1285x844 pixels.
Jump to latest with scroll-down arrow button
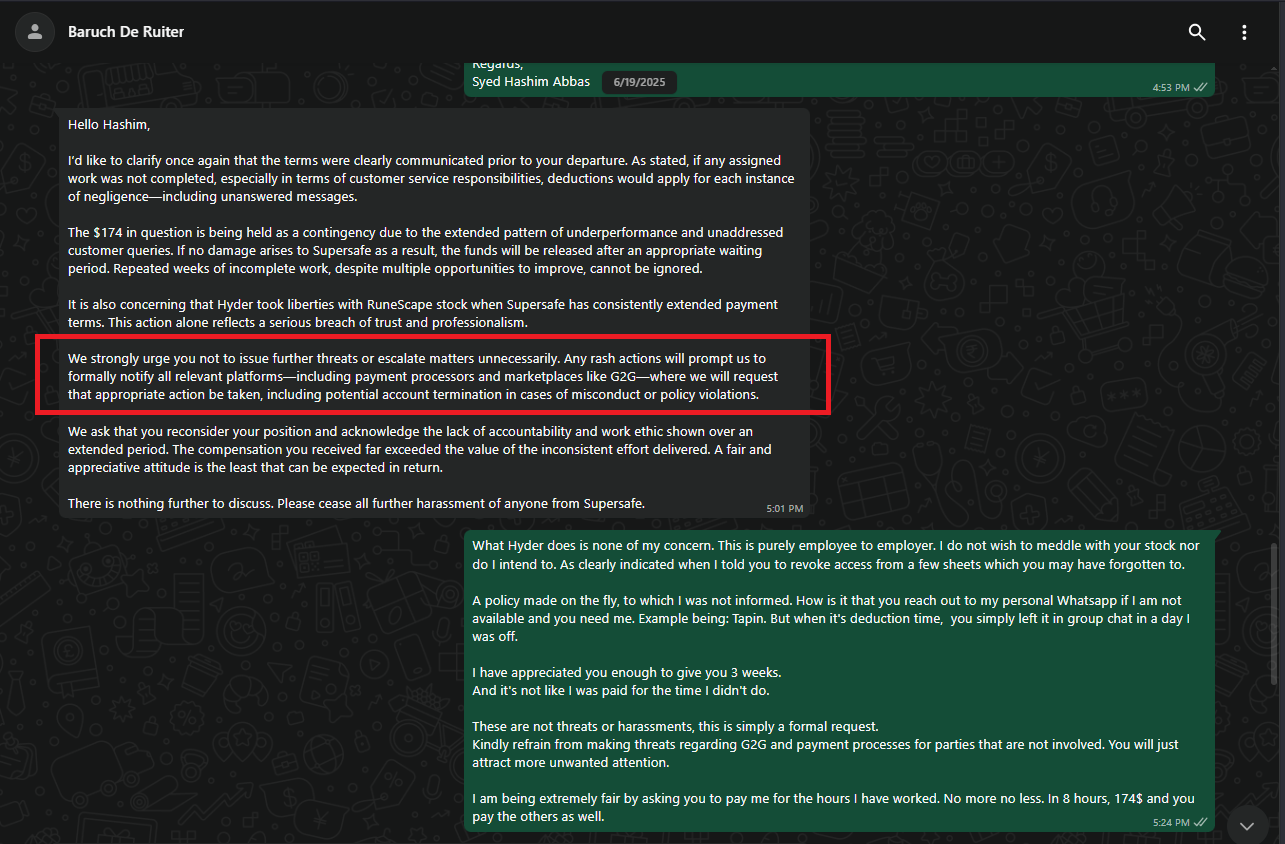[x=1246, y=826]
